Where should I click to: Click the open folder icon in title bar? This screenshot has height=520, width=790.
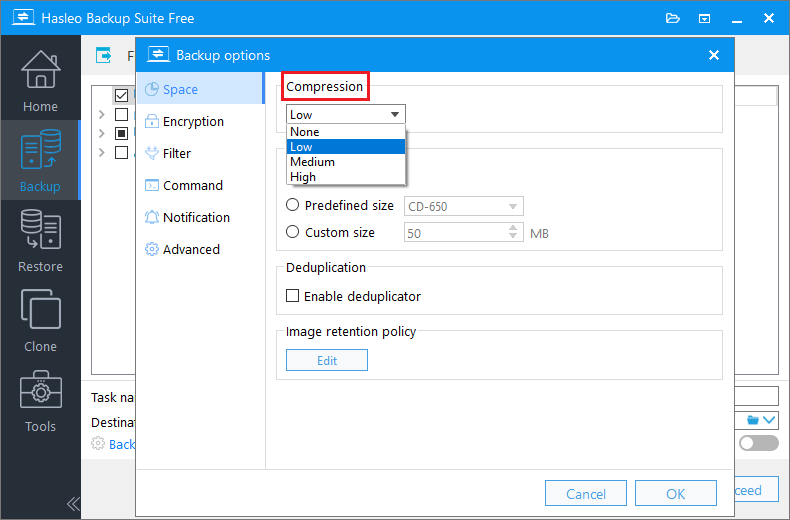click(x=672, y=18)
